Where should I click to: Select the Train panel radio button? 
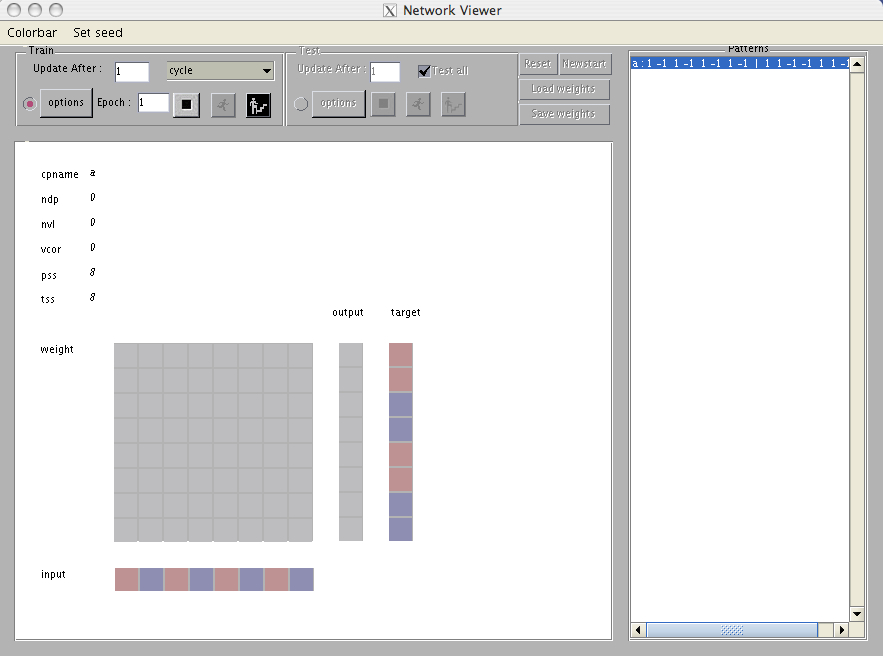coord(29,104)
